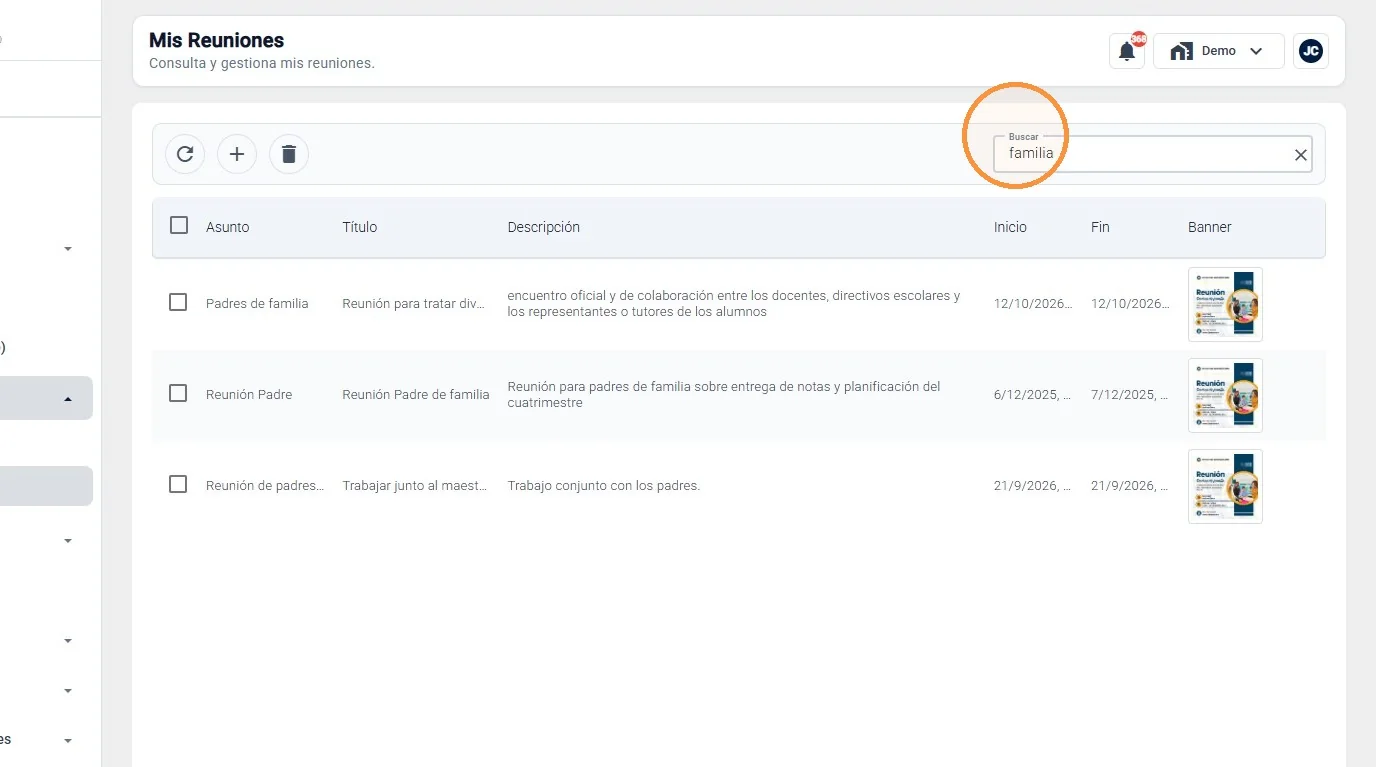The image size is (1376, 767).
Task: Expand the bottom sidebar dropdown arrow
Action: pos(68,741)
